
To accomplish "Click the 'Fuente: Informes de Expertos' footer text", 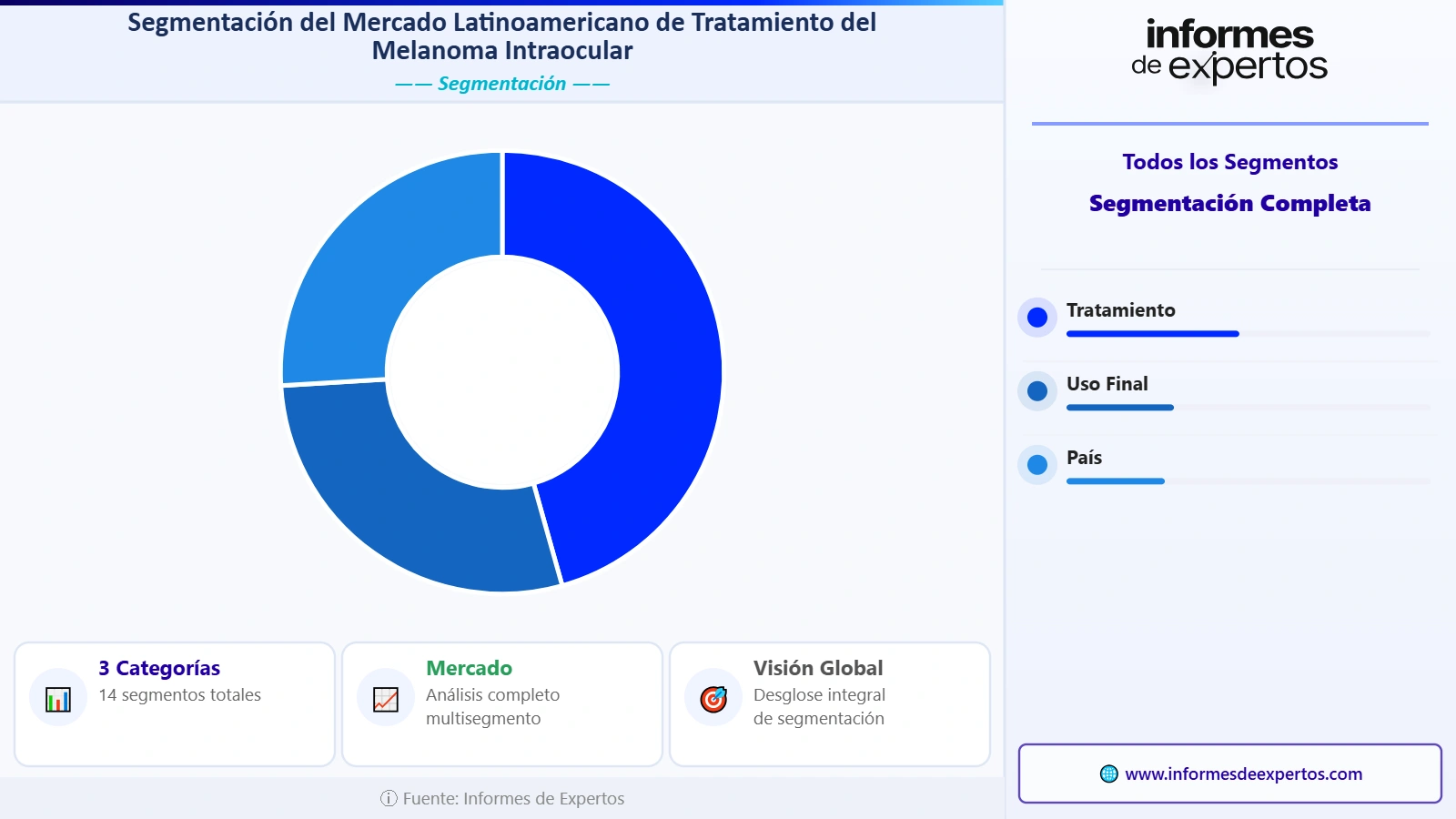I will click(x=513, y=798).
